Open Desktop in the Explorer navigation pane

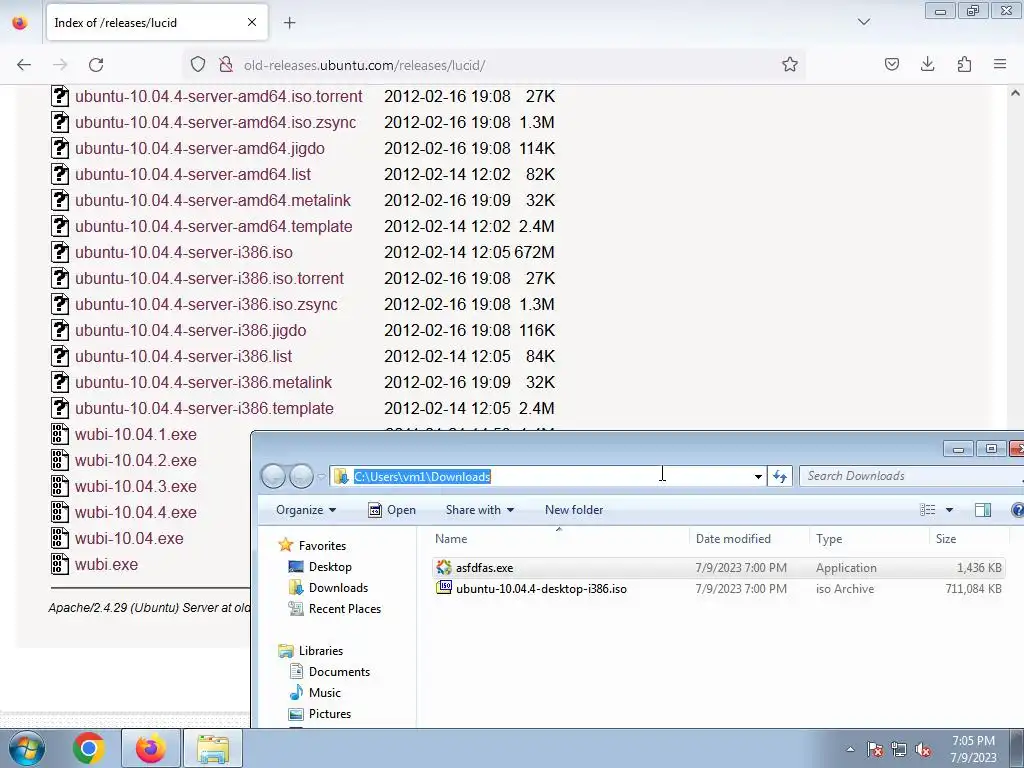[x=330, y=567]
